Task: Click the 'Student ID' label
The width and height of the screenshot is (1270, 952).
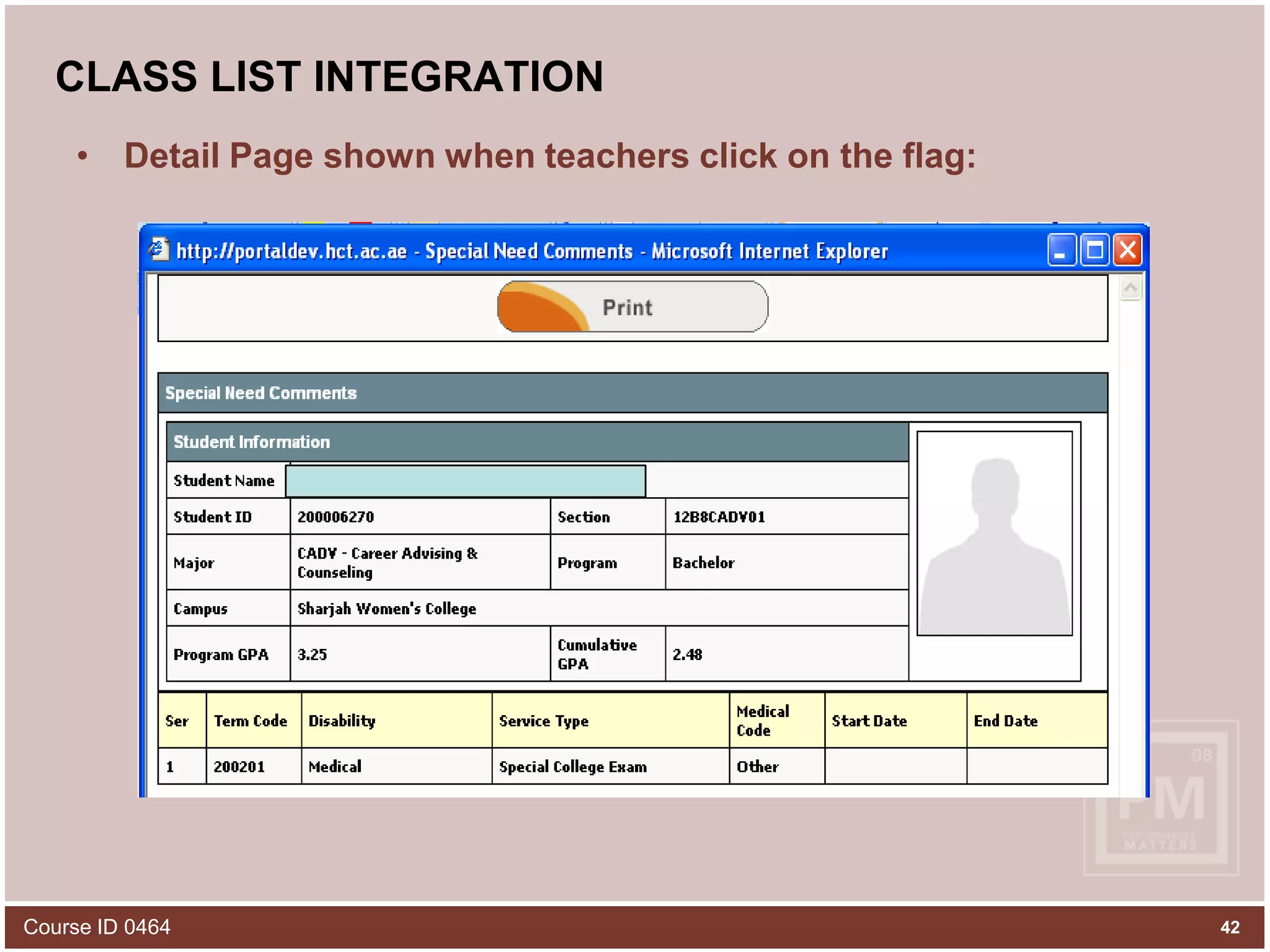Action: pyautogui.click(x=213, y=517)
